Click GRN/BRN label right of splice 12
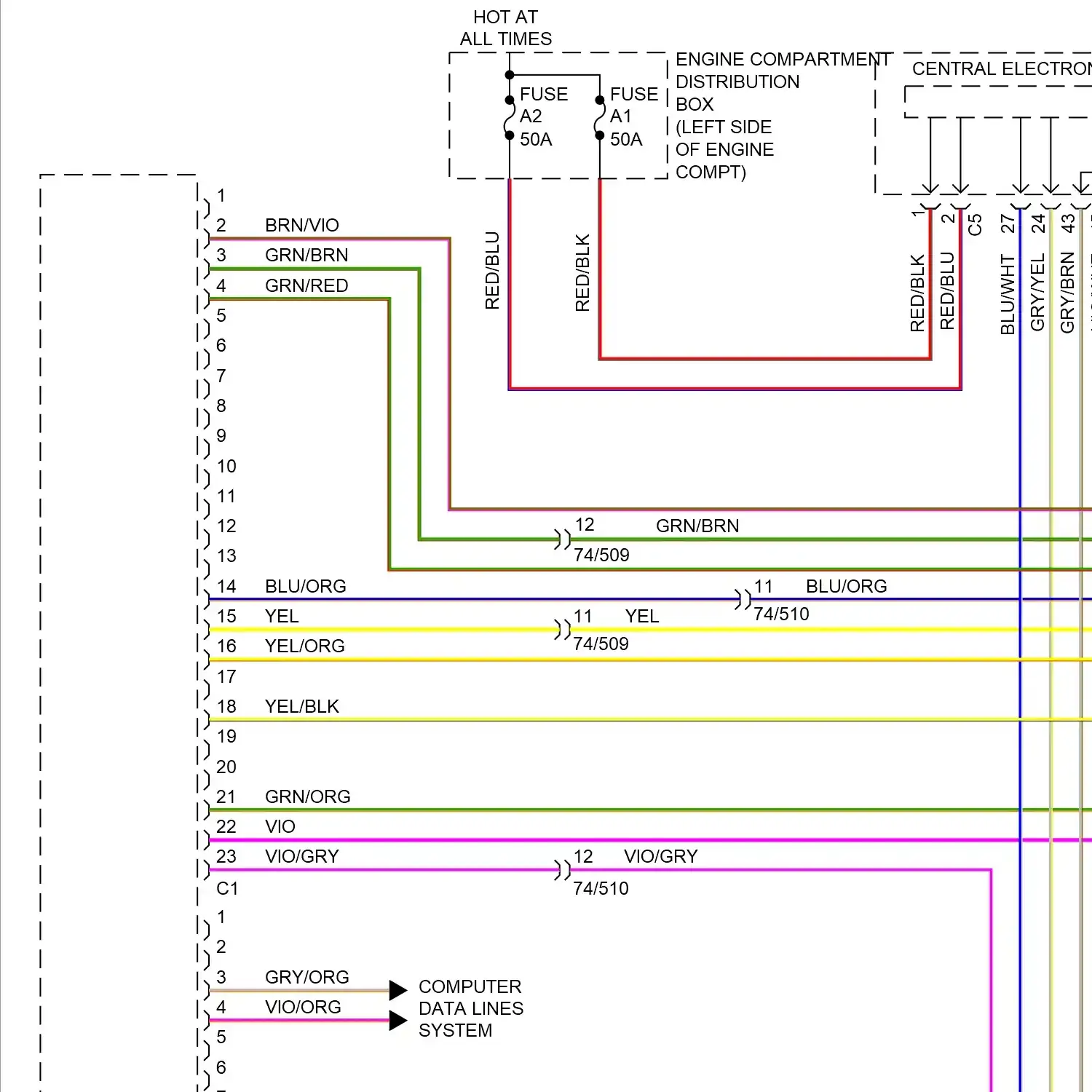This screenshot has height=1092, width=1092. click(x=697, y=526)
